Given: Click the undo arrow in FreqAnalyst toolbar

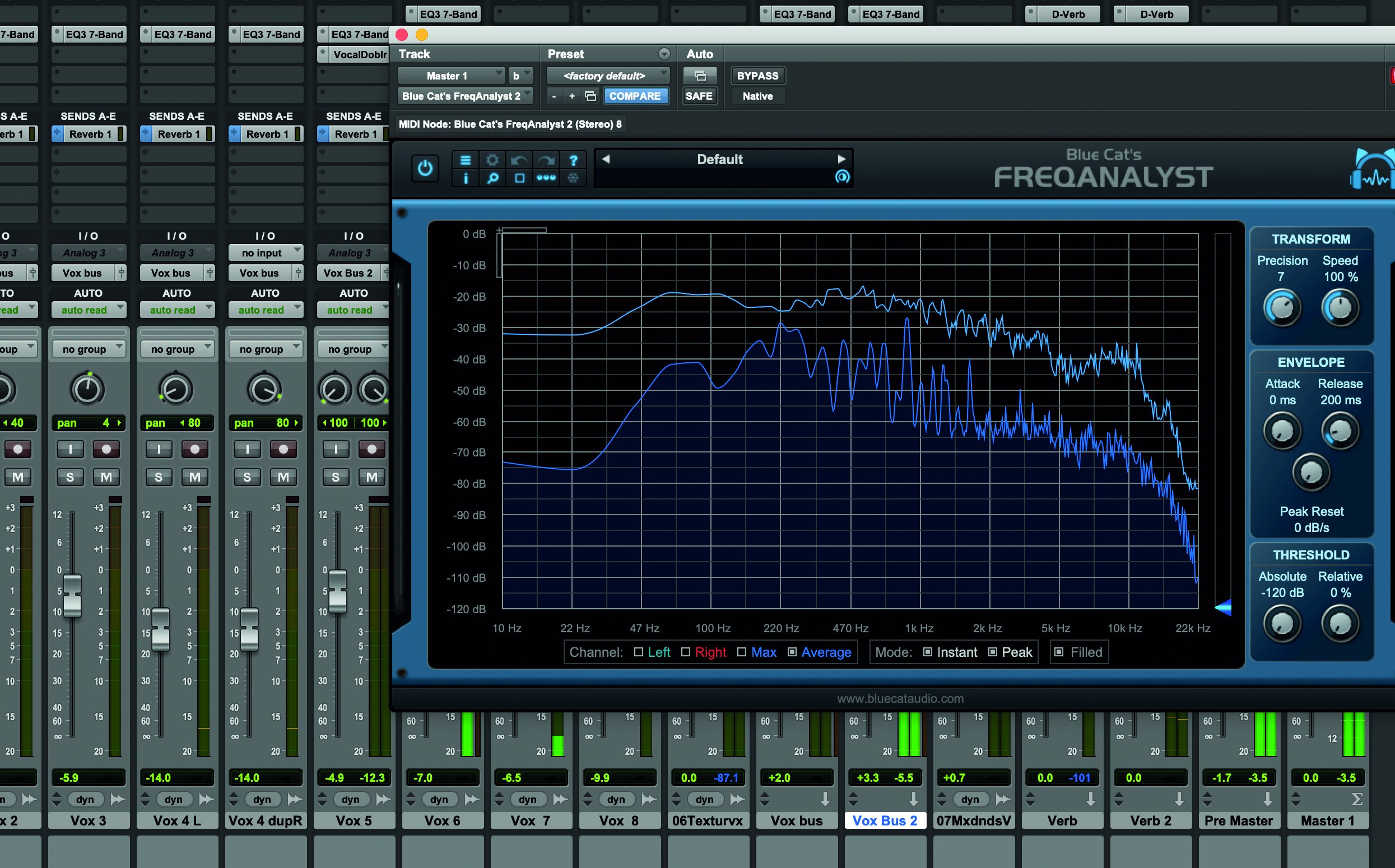Looking at the screenshot, I should click(x=519, y=160).
